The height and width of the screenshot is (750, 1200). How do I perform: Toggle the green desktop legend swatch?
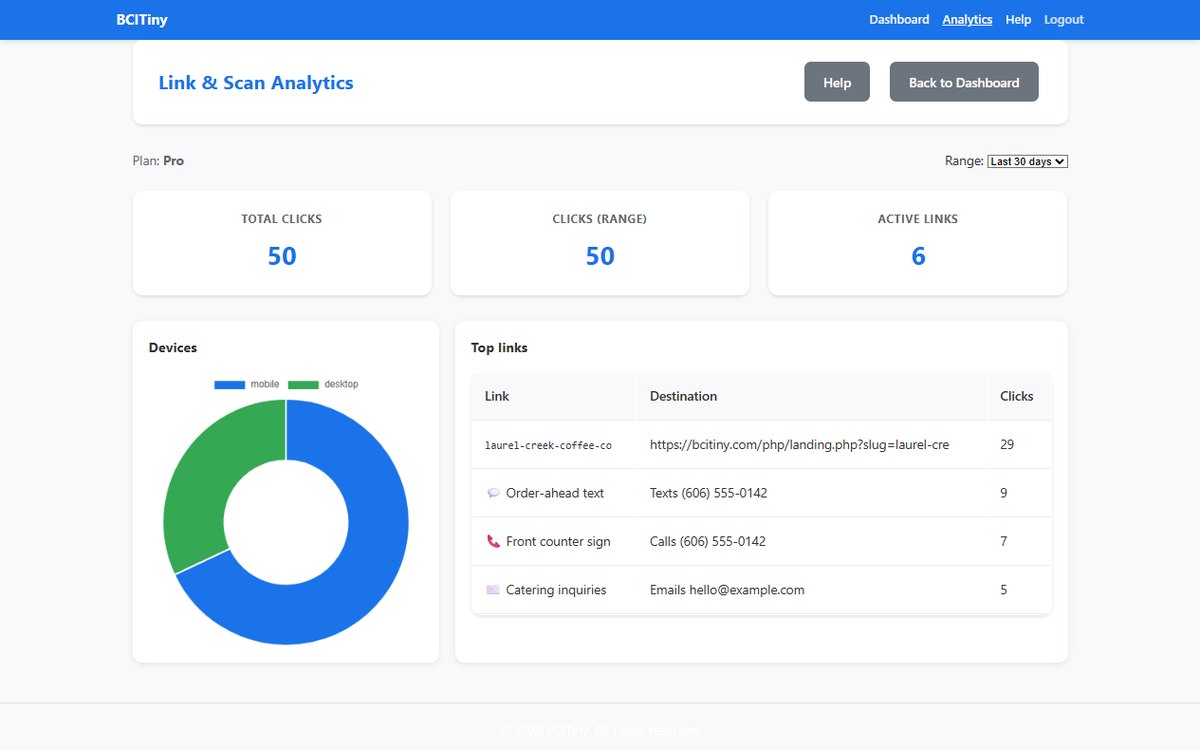(x=303, y=385)
